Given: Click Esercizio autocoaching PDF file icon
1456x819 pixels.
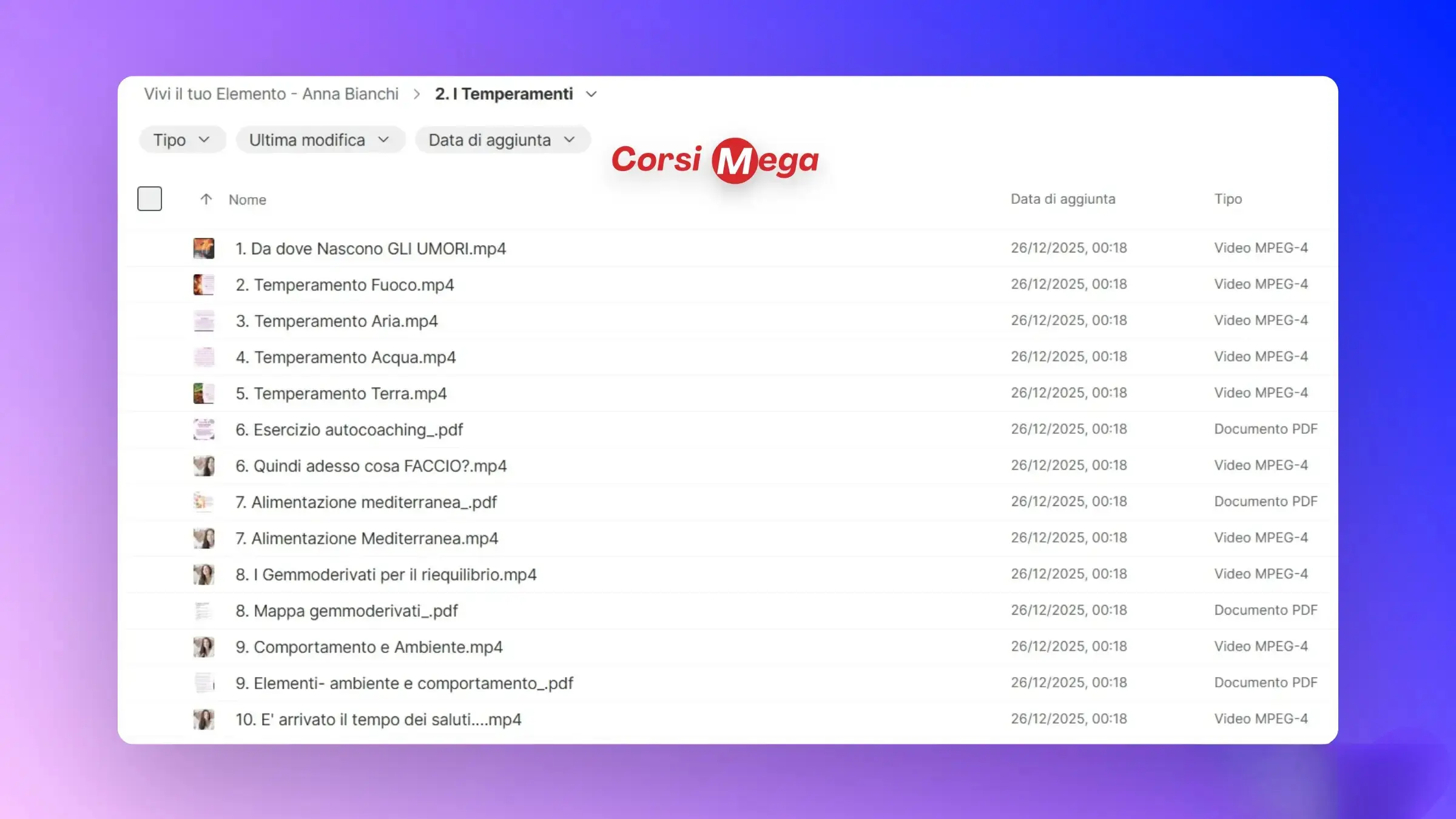Looking at the screenshot, I should (x=204, y=430).
